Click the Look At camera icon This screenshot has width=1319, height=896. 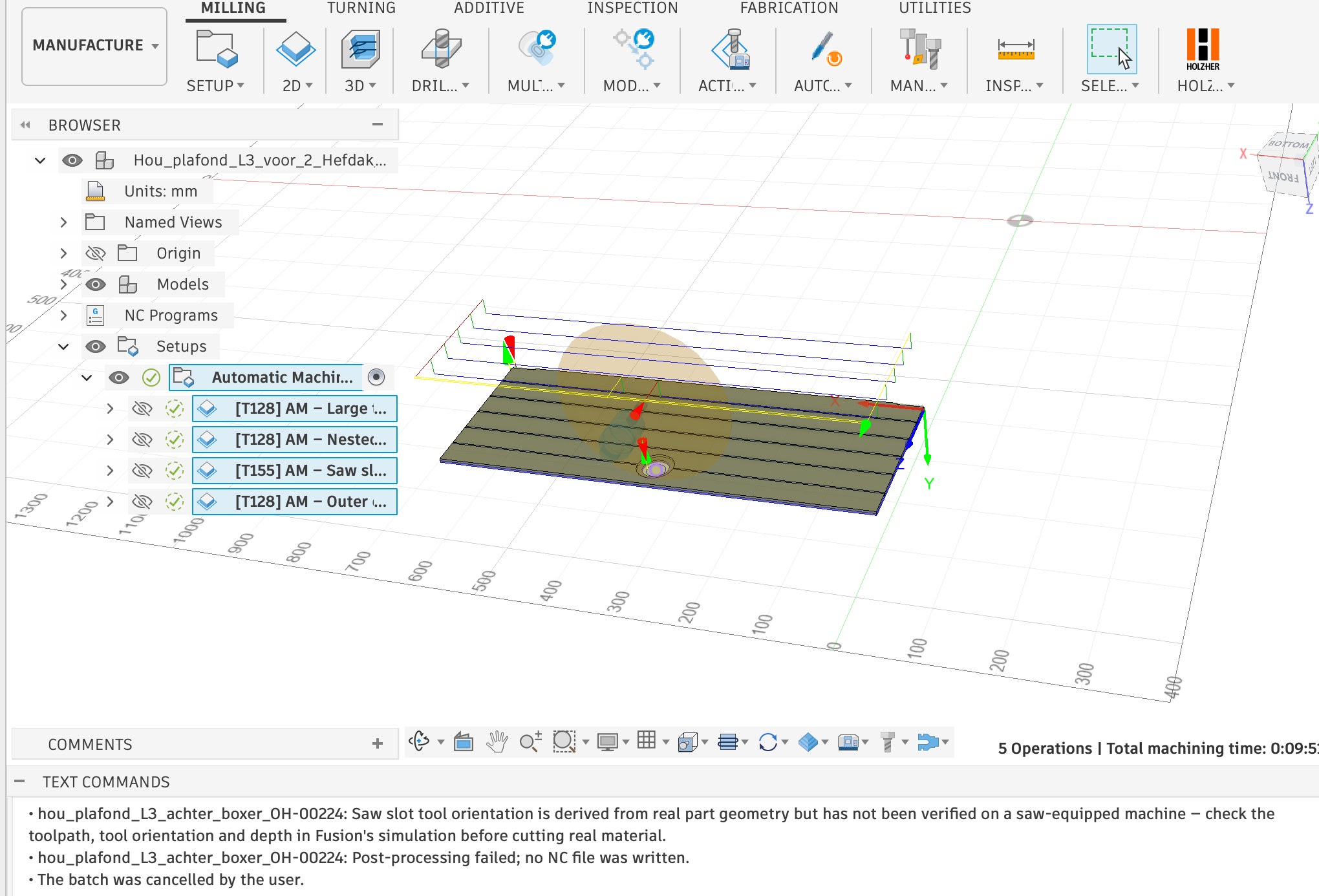pos(464,741)
